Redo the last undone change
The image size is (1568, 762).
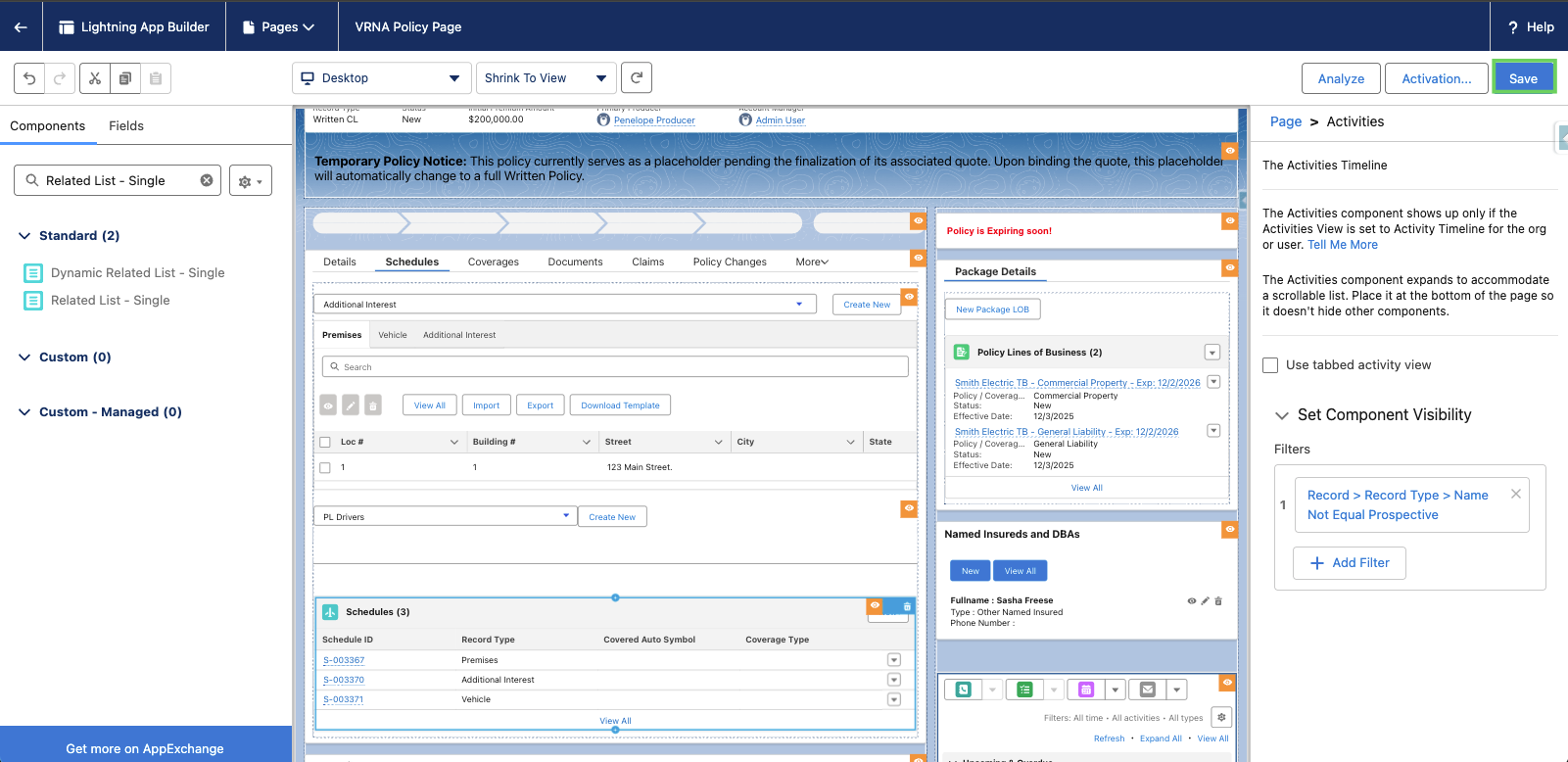(x=60, y=78)
